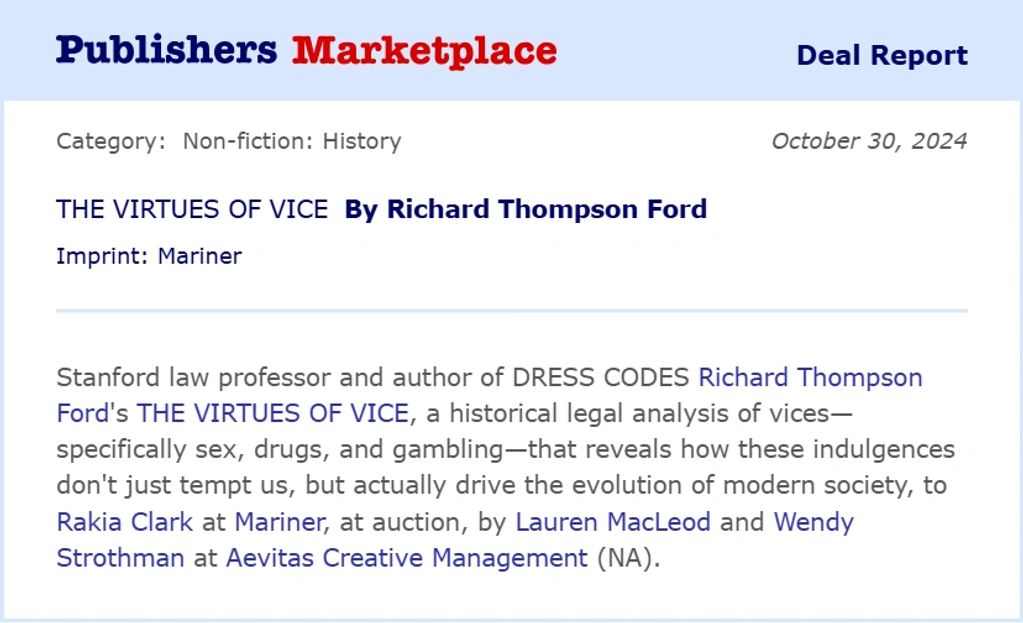Select the "Non-fiction: History" category value
1023x623 pixels.
coord(291,141)
